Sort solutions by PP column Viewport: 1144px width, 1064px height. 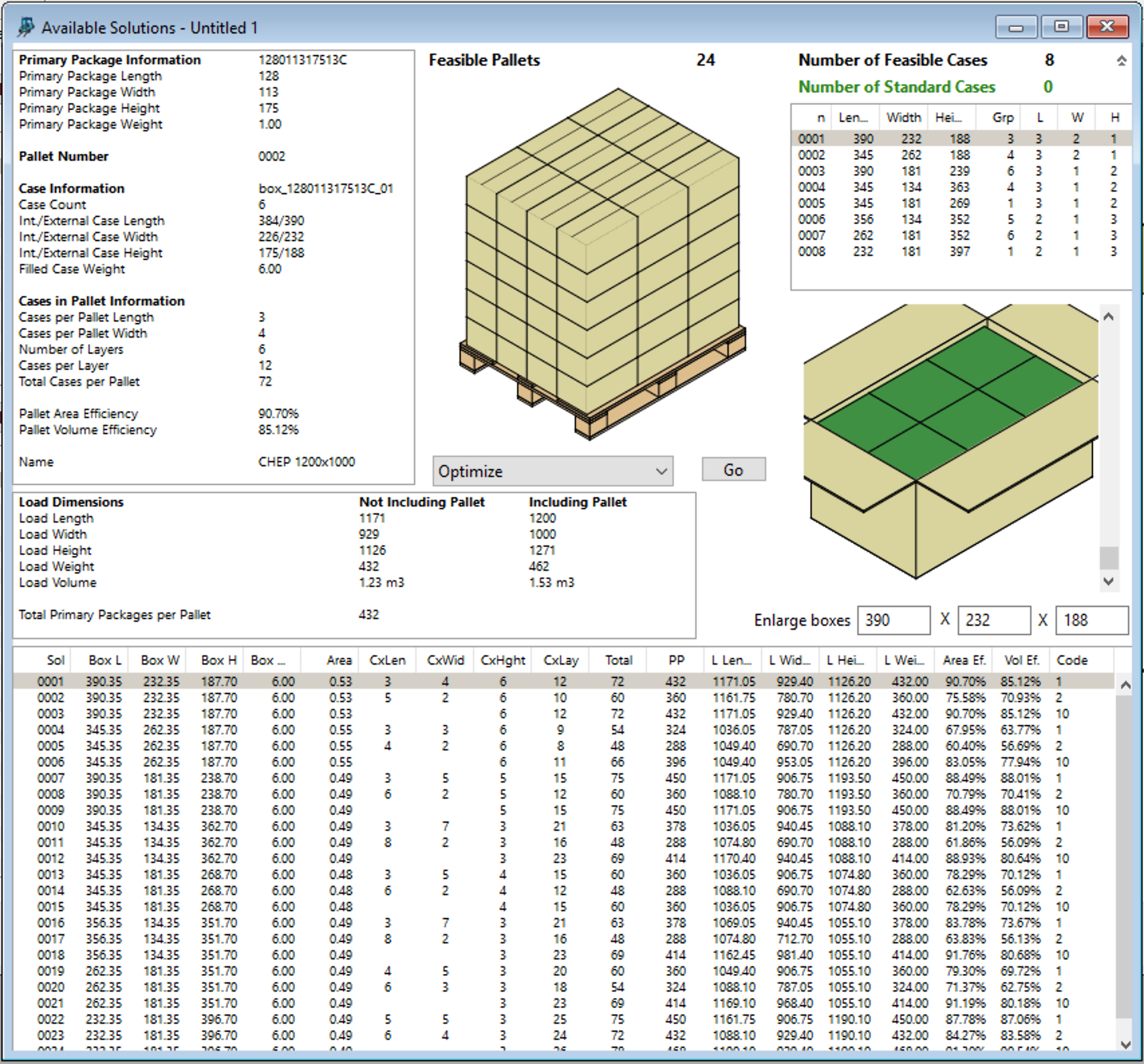coord(676,660)
